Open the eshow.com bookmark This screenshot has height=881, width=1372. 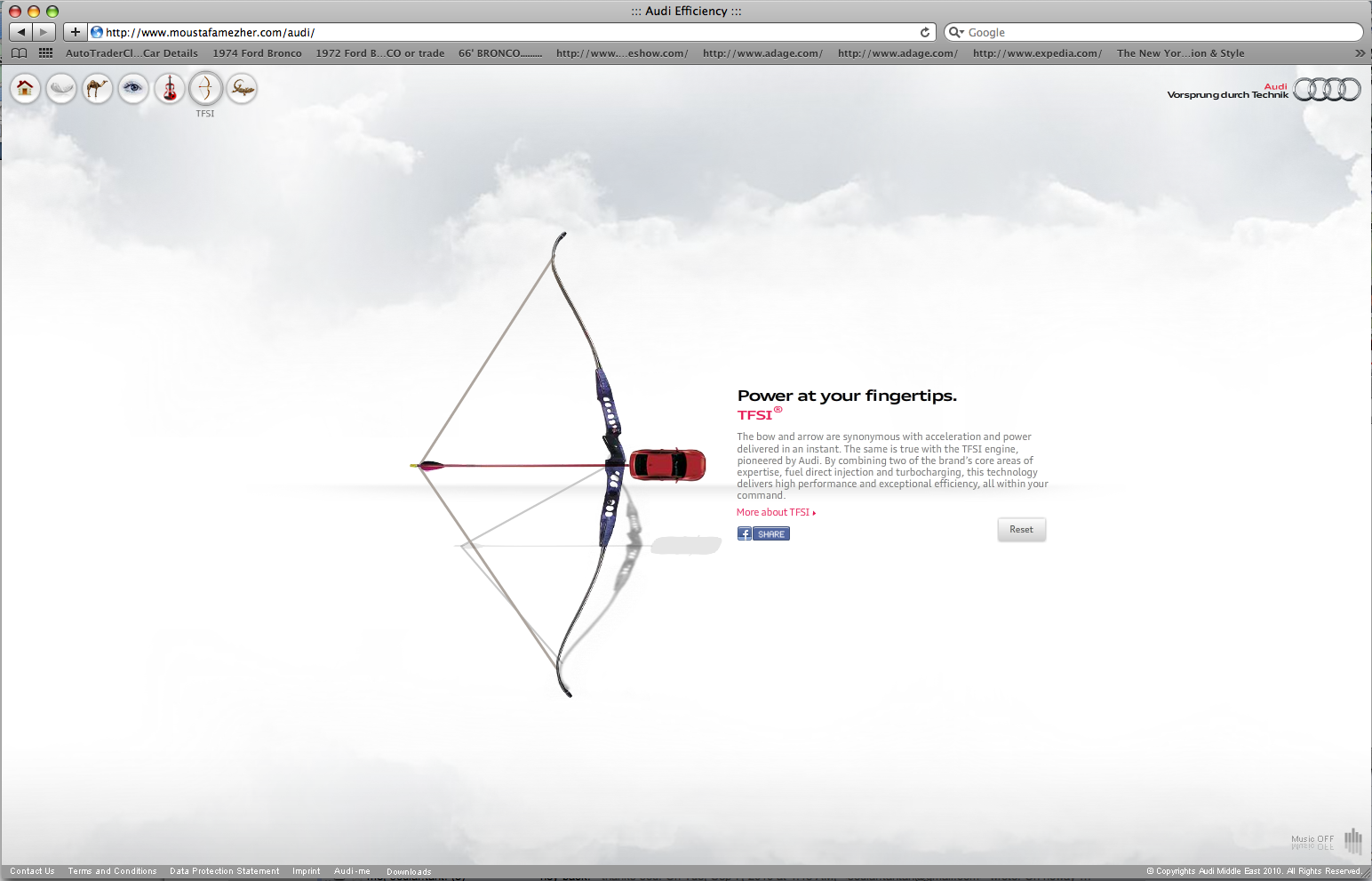coord(622,53)
